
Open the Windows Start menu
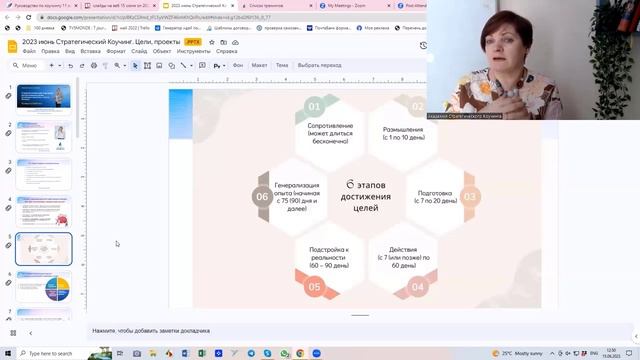tap(8, 353)
